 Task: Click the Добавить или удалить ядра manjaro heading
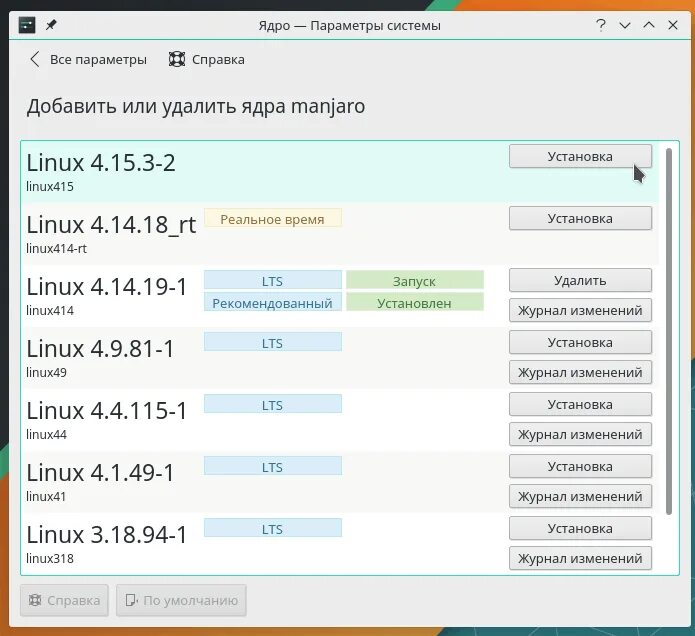pyautogui.click(x=196, y=107)
